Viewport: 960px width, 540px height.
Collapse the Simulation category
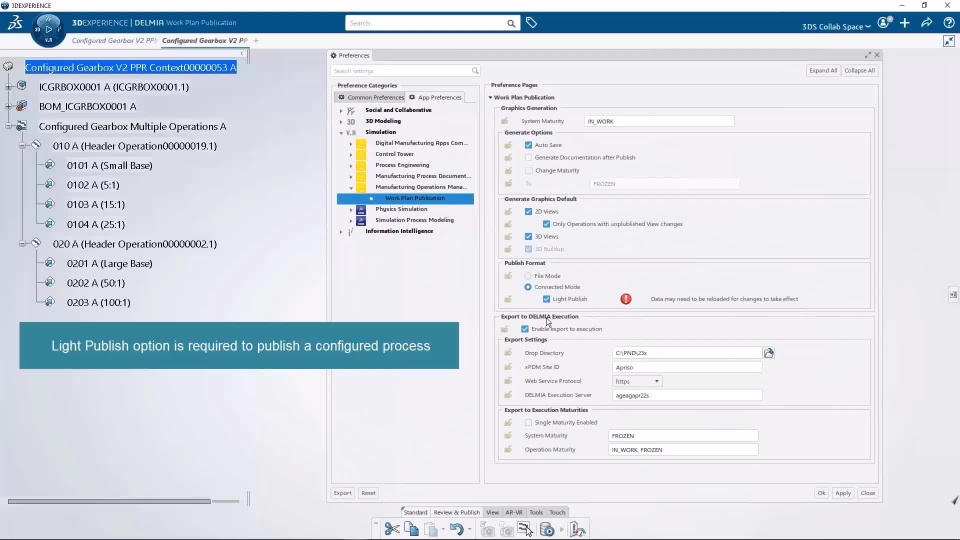tap(341, 132)
